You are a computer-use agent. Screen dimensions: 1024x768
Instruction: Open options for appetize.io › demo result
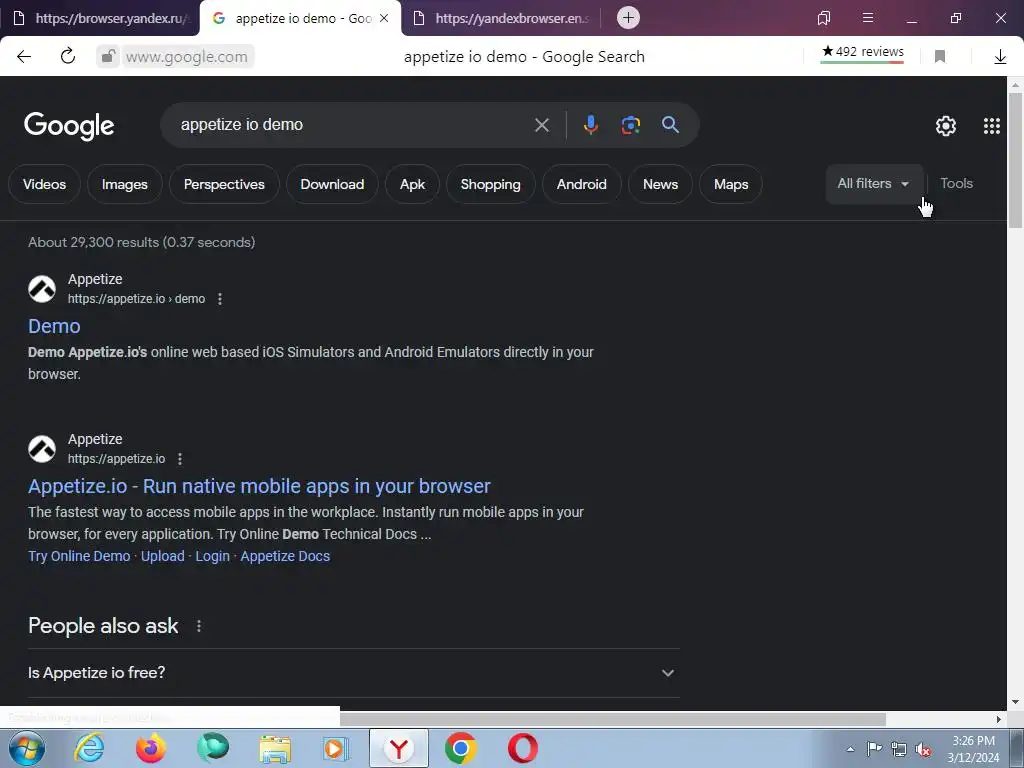tap(220, 298)
